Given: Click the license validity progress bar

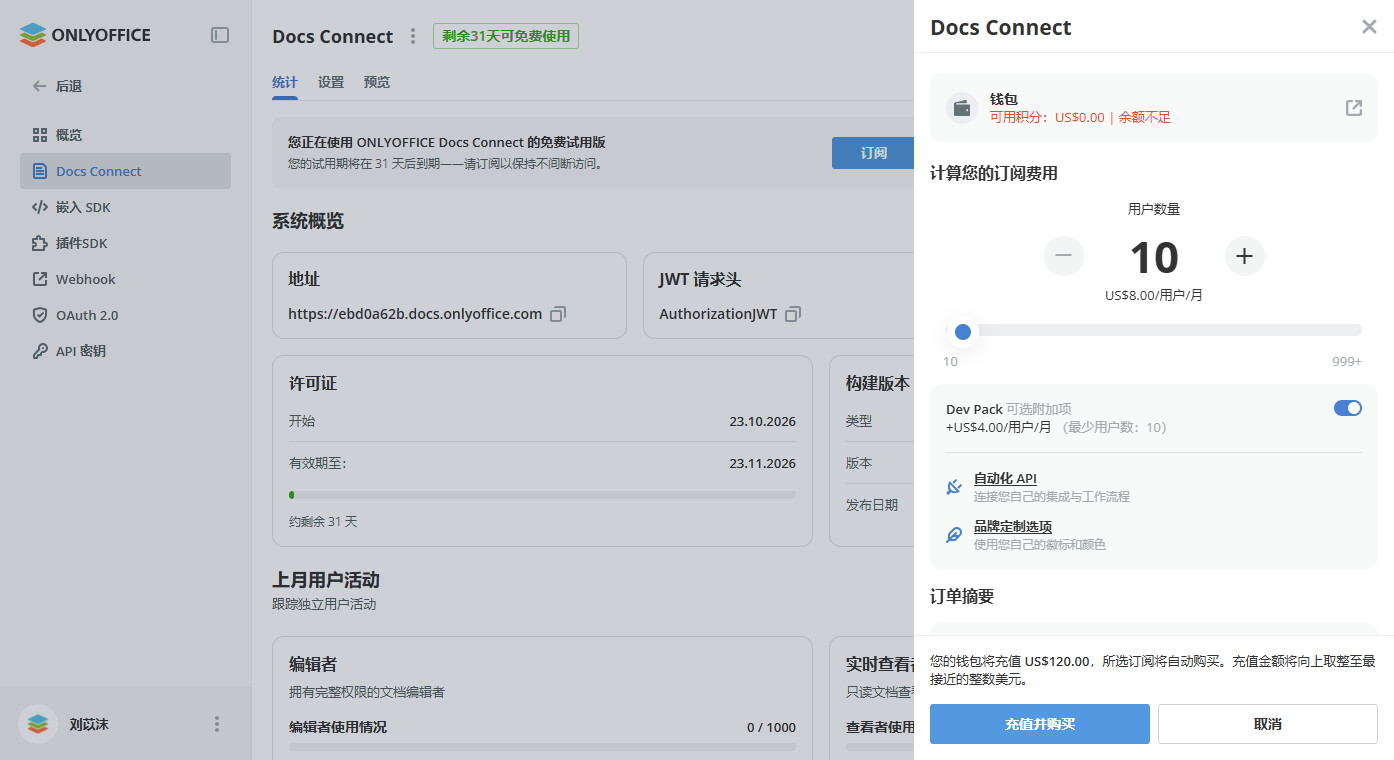Looking at the screenshot, I should [542, 495].
